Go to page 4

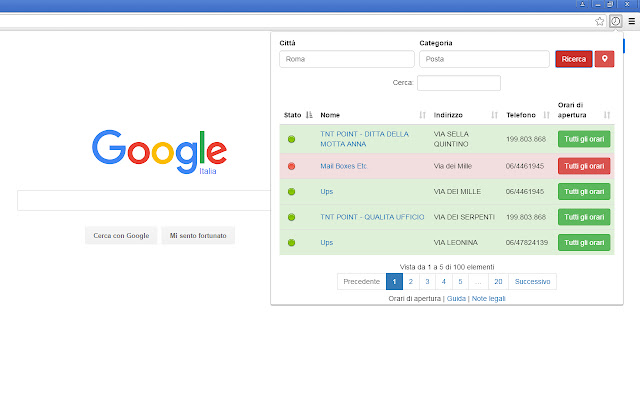coord(444,282)
